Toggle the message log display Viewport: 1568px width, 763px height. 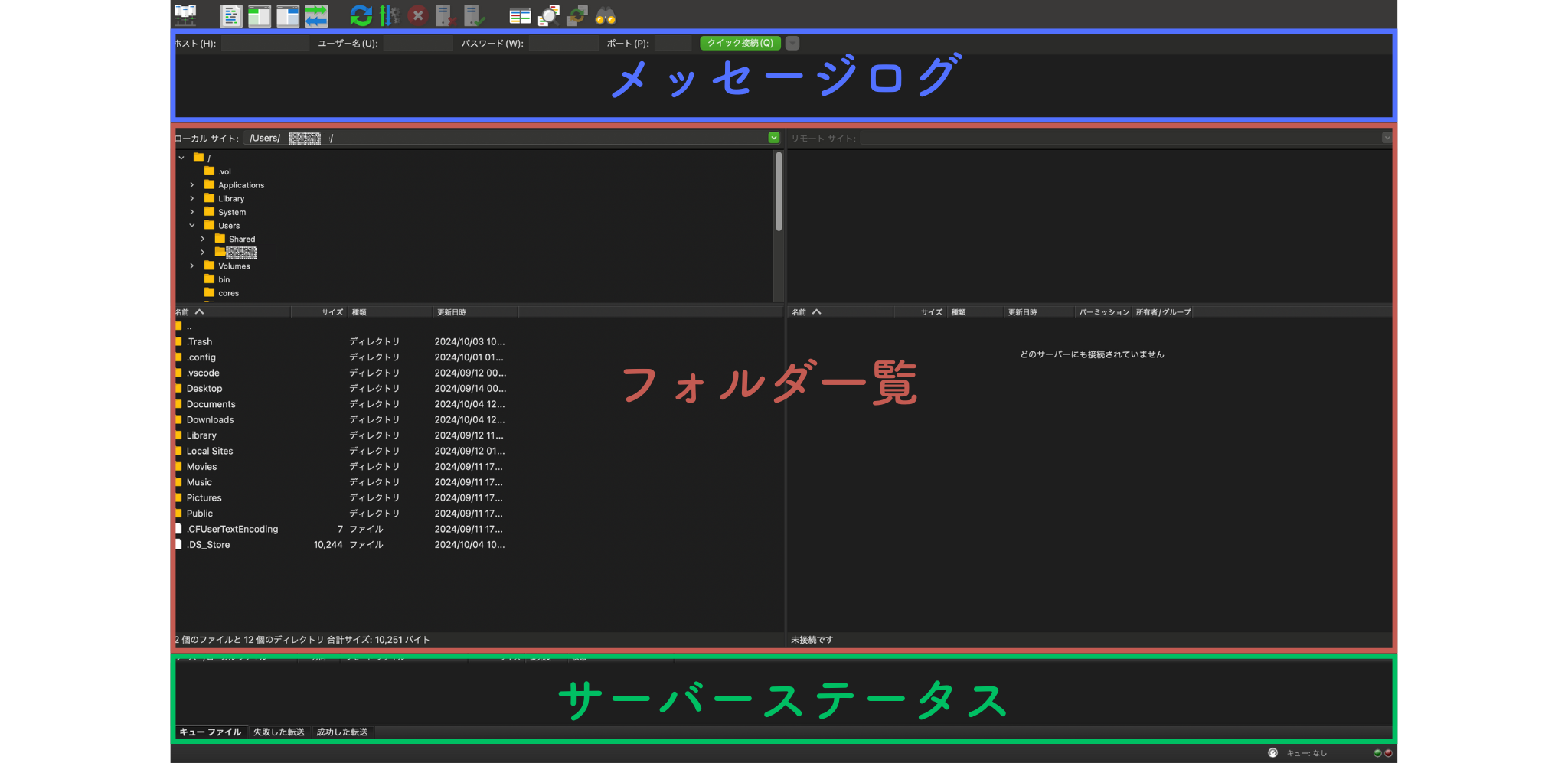coord(231,15)
